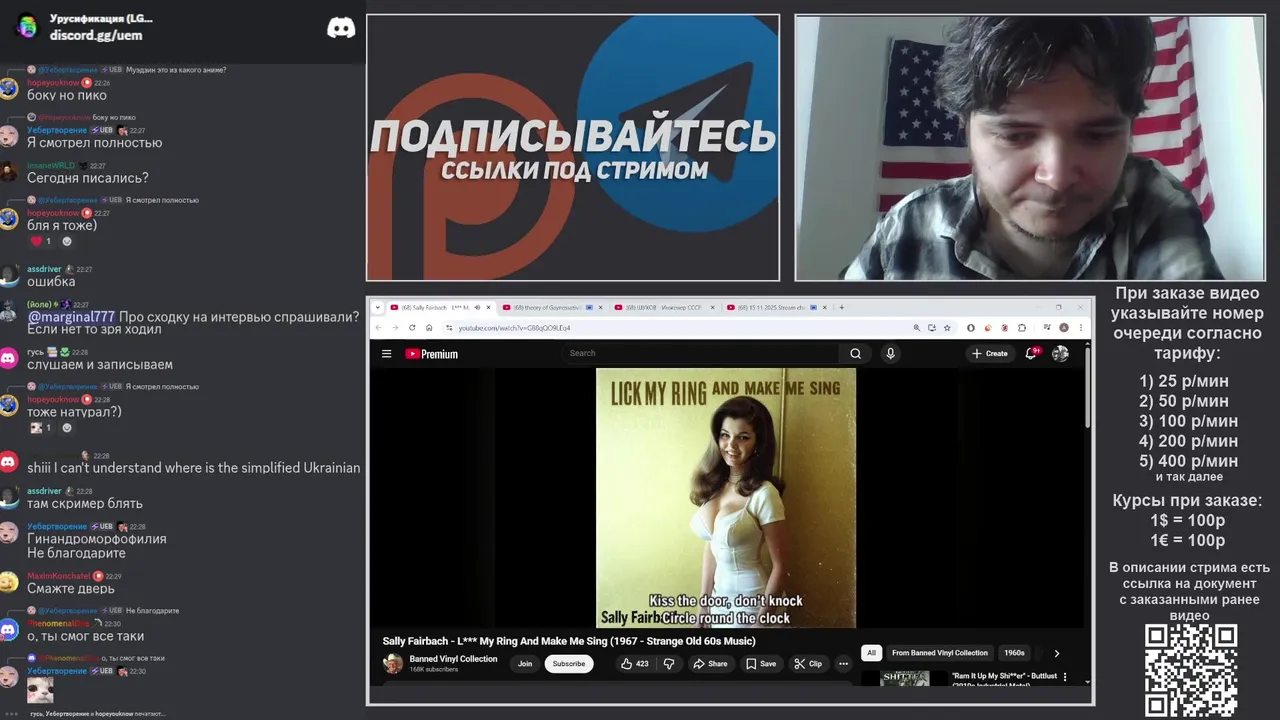Image resolution: width=1280 pixels, height=720 pixels.
Task: Click the Subscribe button
Action: [x=569, y=664]
